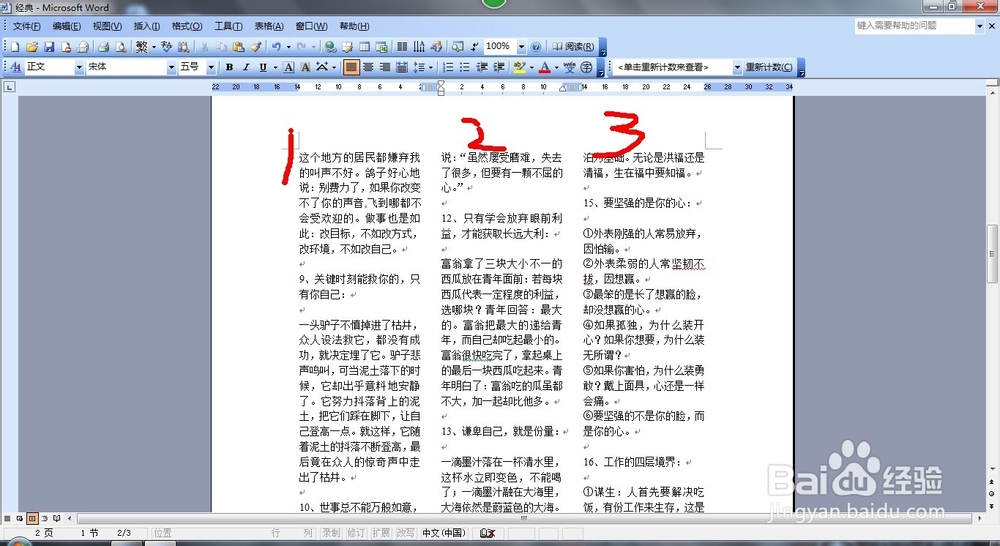
Task: Toggle bold formatting
Action: (x=230, y=67)
